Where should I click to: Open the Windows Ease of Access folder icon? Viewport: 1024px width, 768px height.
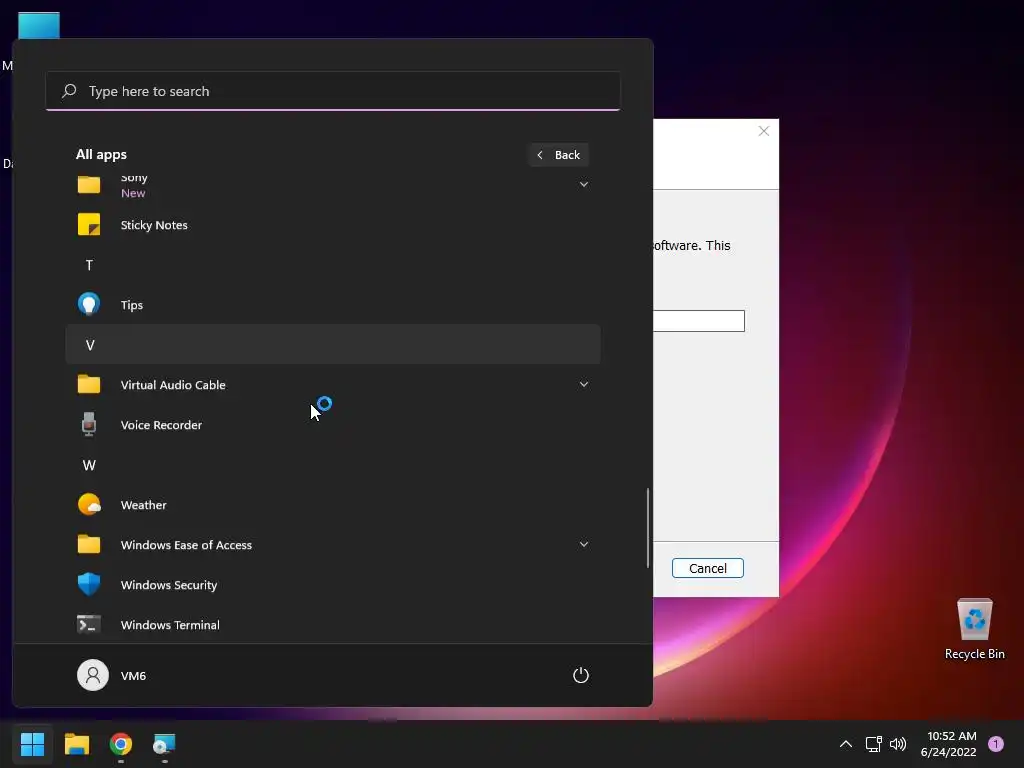pyautogui.click(x=89, y=544)
